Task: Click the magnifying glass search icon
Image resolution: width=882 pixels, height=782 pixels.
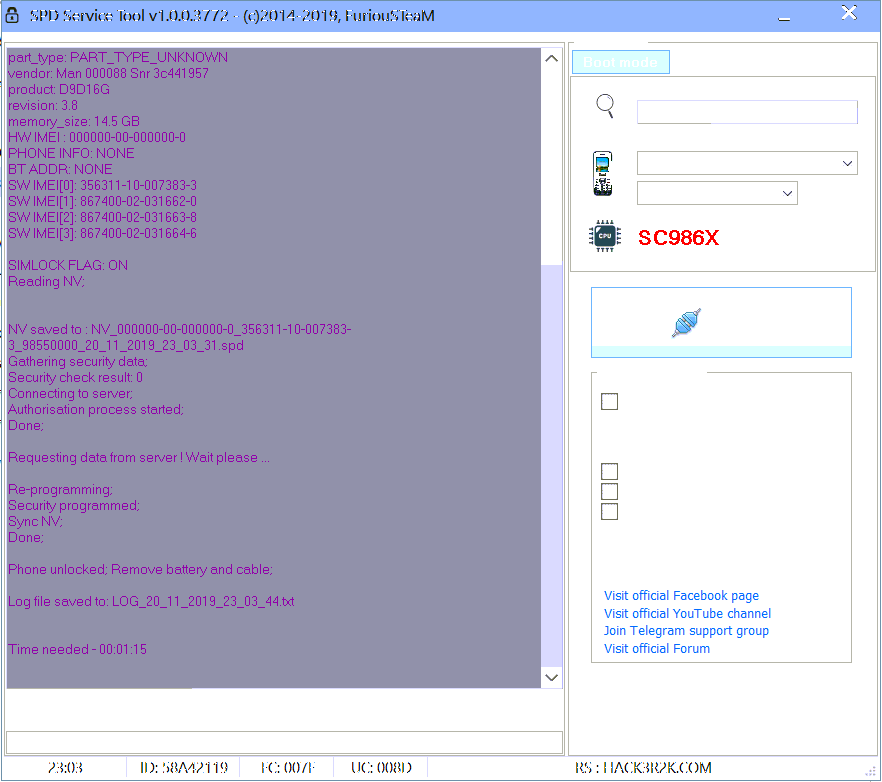Action: 605,106
